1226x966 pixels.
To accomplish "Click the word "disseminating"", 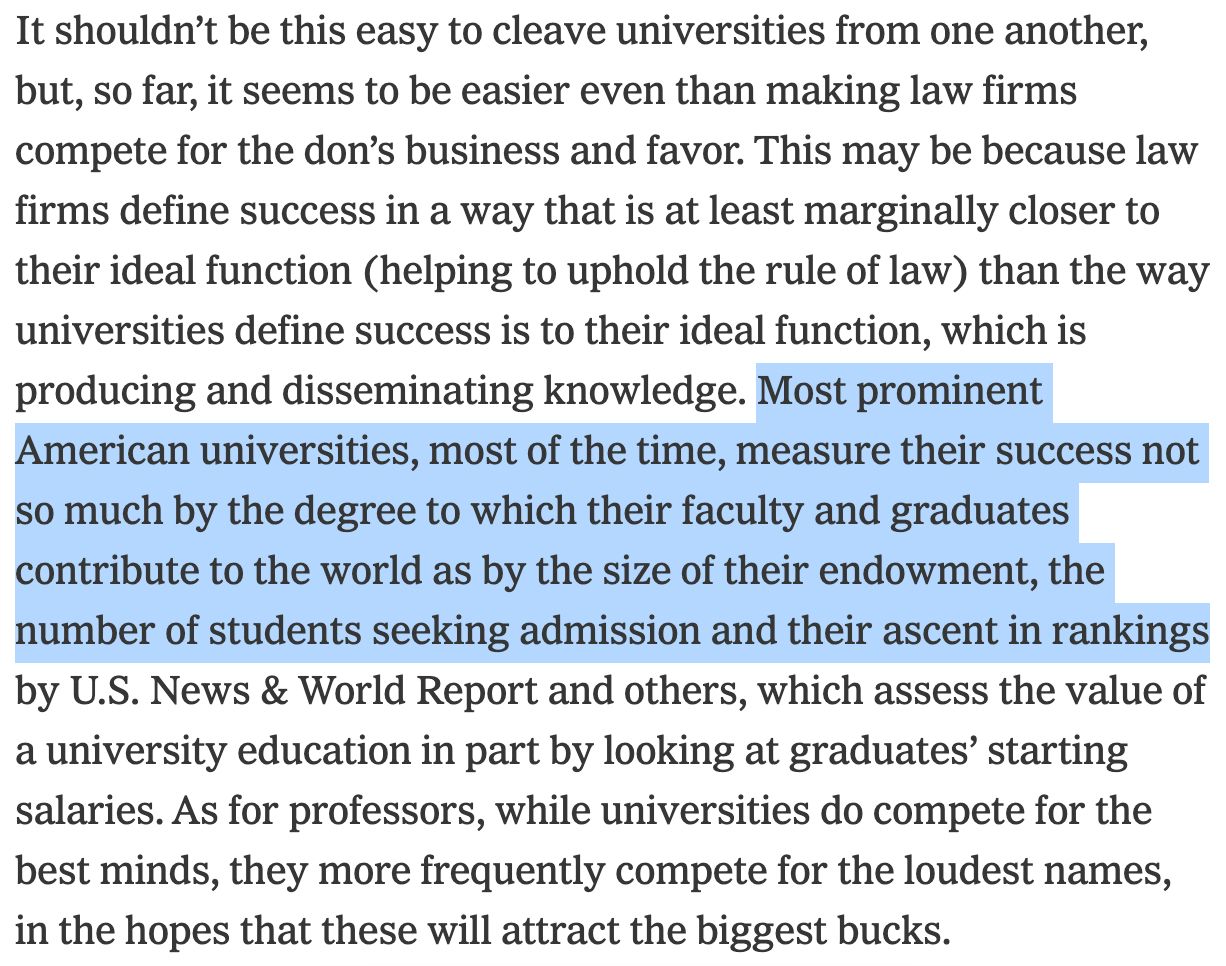I will [x=407, y=391].
